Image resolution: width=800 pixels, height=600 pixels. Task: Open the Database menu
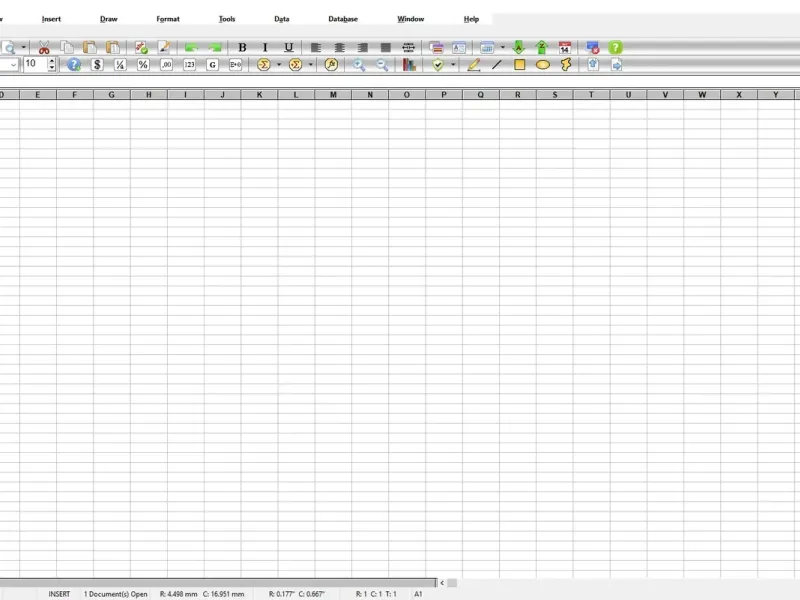[343, 19]
